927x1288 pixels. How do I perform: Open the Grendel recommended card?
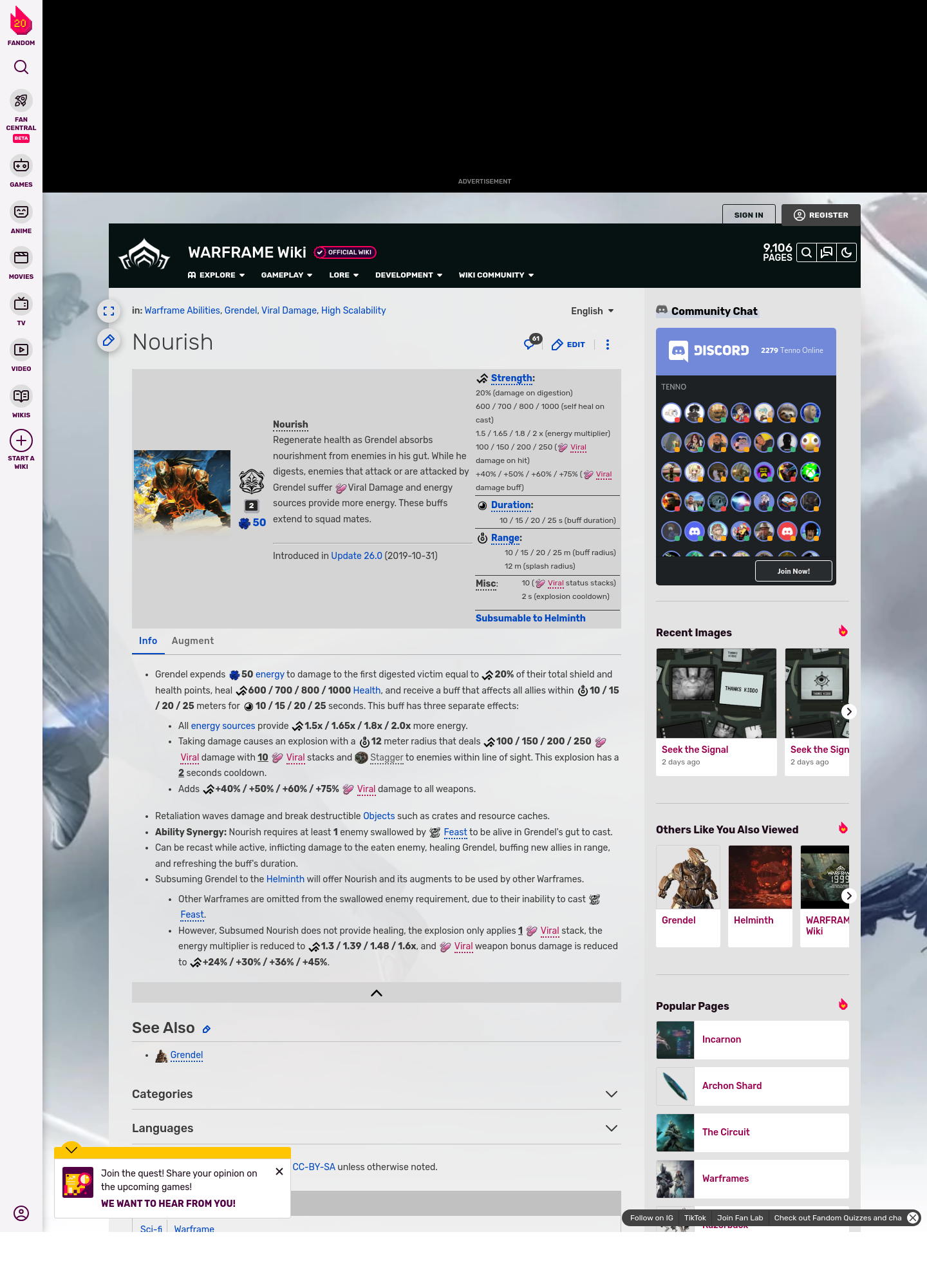pyautogui.click(x=688, y=896)
